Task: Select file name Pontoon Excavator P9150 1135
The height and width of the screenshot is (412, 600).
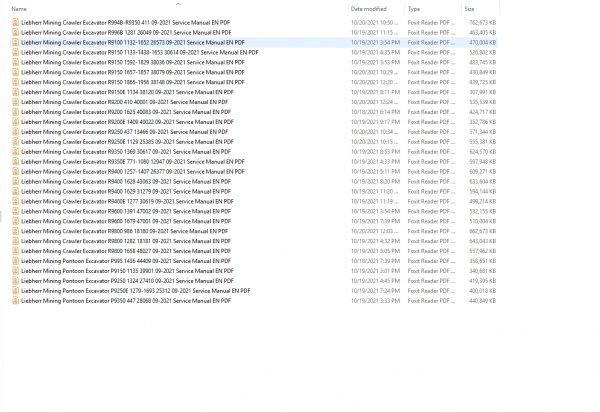Action: point(127,271)
